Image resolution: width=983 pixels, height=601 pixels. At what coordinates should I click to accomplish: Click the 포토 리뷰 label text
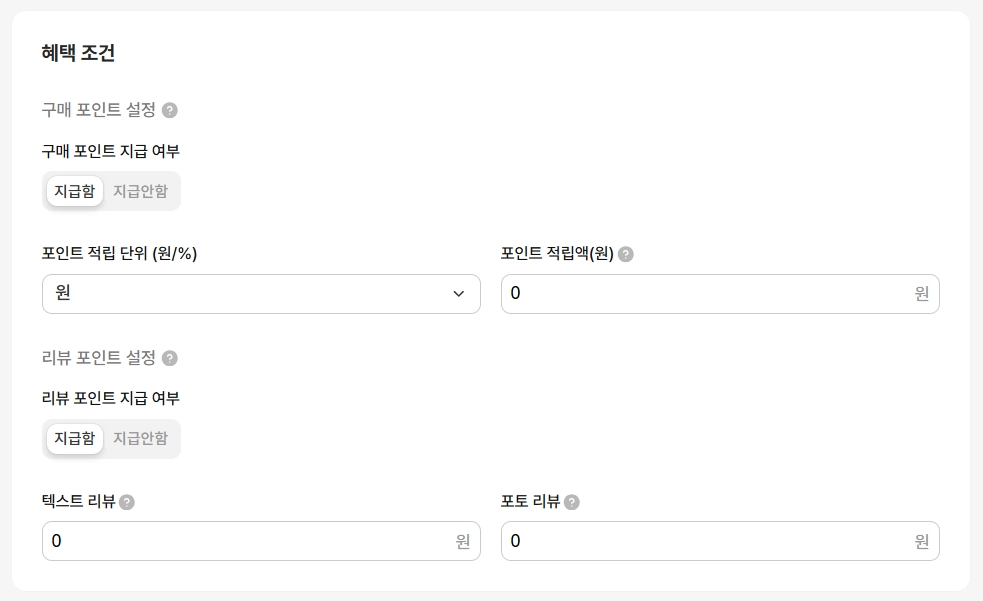coord(530,502)
